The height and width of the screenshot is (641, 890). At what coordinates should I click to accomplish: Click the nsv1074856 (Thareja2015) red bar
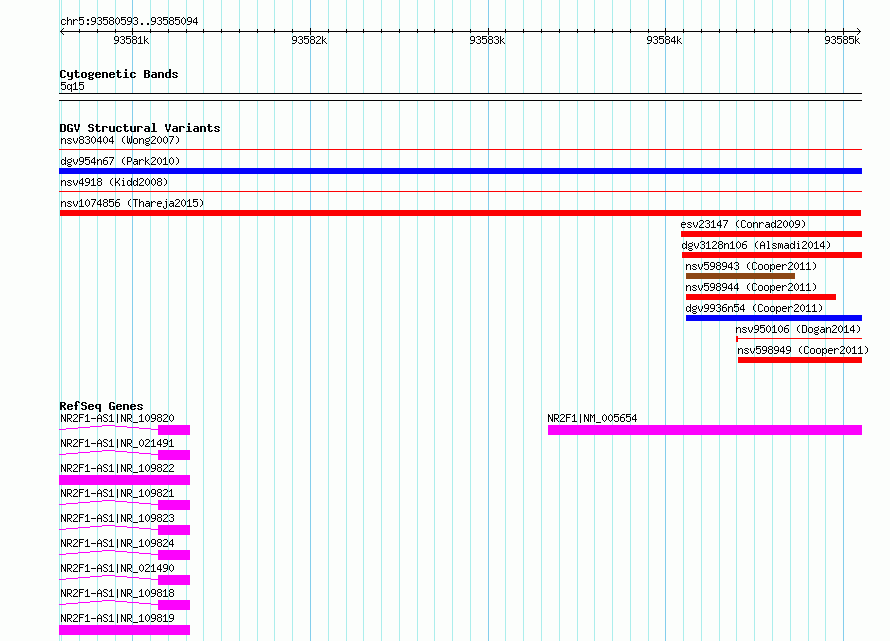pos(460,213)
